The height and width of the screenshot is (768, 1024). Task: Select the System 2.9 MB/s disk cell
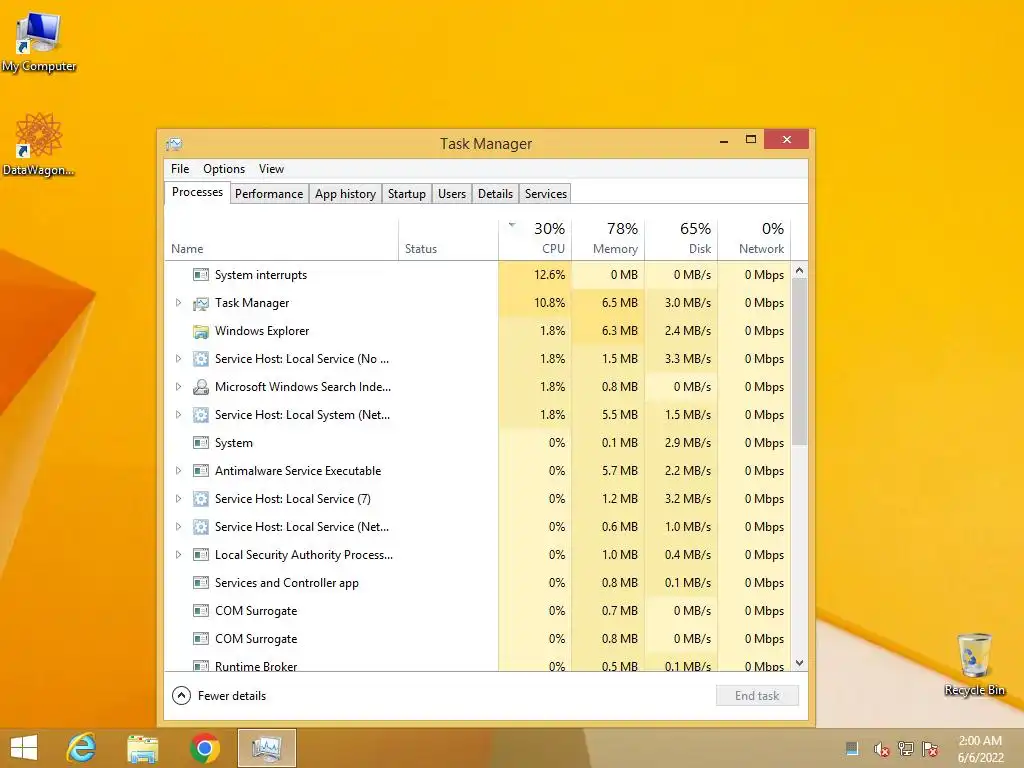coord(681,443)
